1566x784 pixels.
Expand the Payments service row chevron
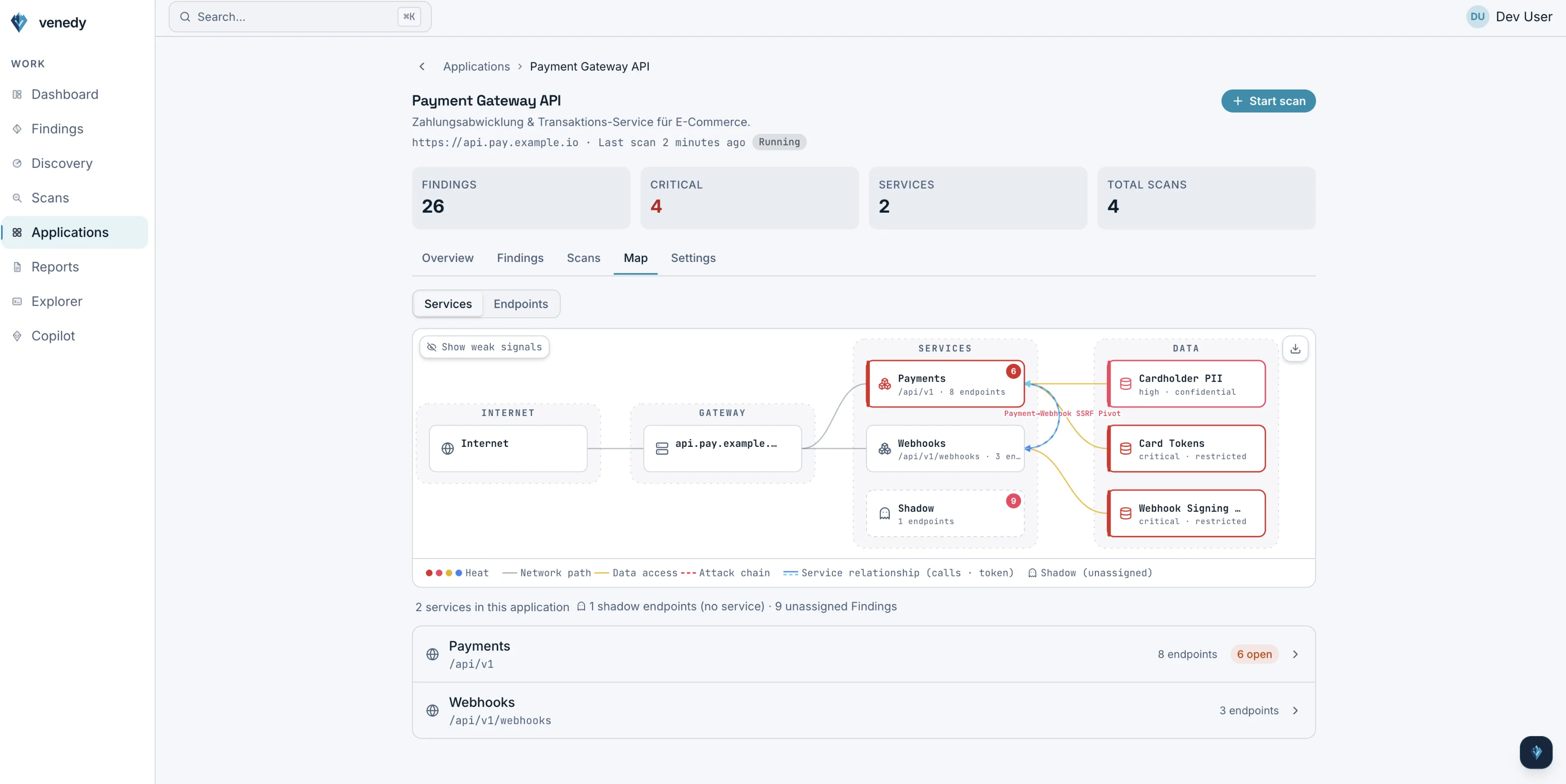[1295, 654]
